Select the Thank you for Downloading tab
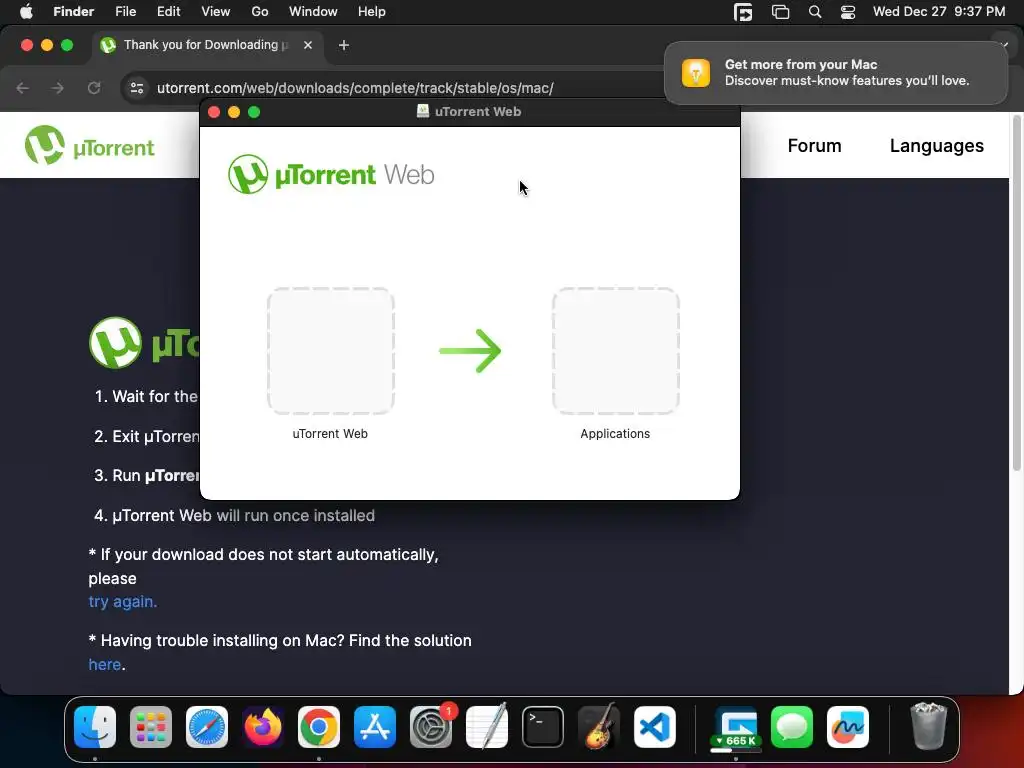The image size is (1024, 768). tap(207, 45)
